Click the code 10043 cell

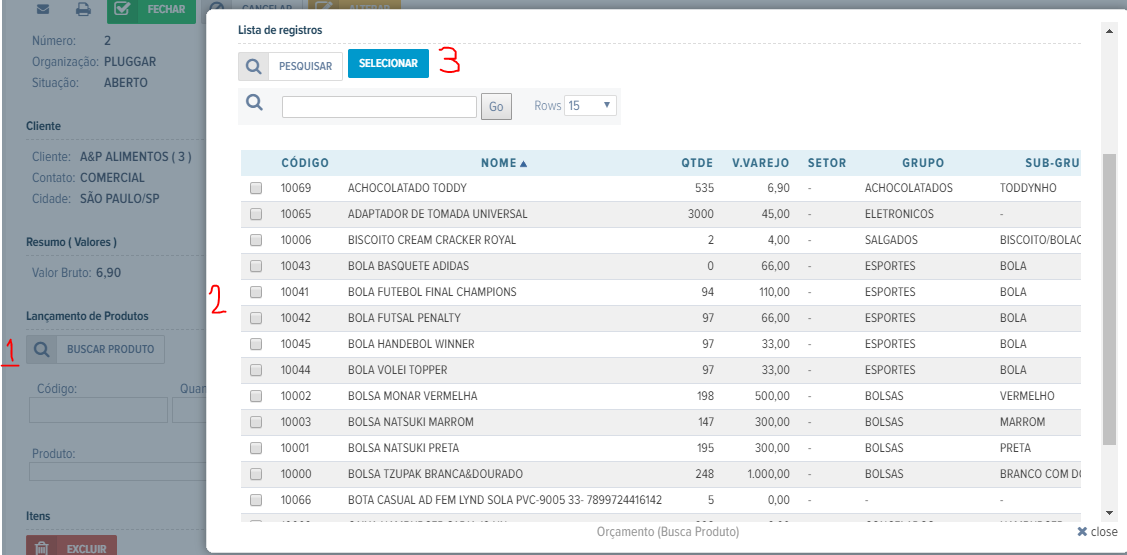coord(295,266)
